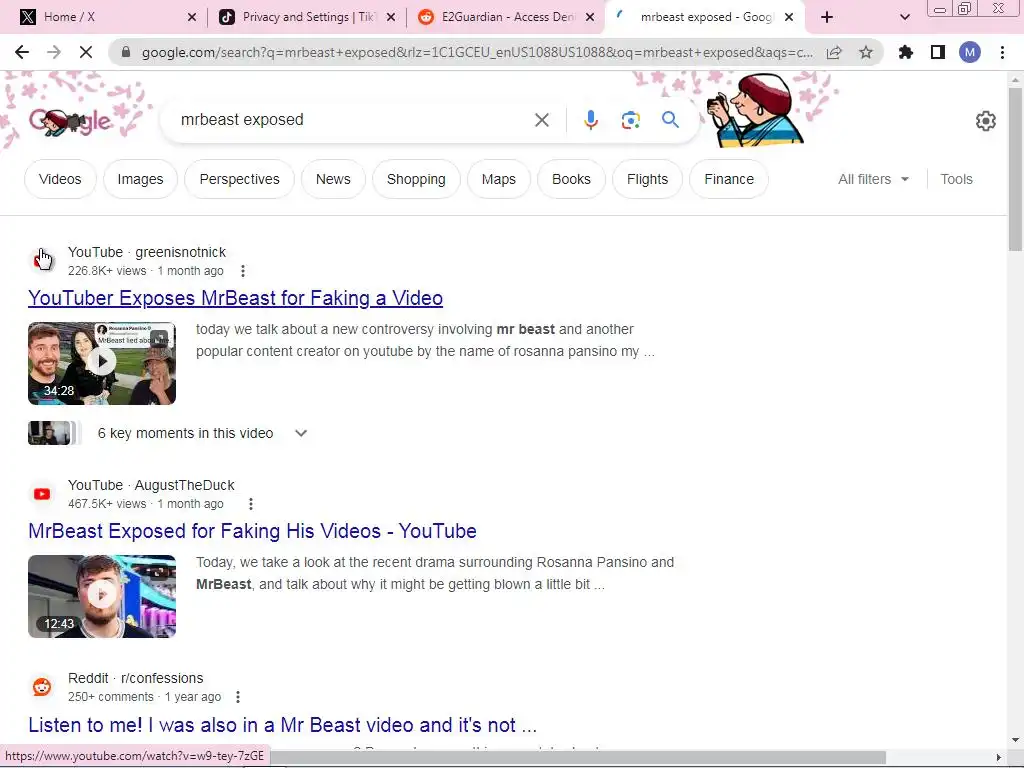1024x768 pixels.
Task: Click the scroll down arrow of the page
Action: coord(1015,740)
